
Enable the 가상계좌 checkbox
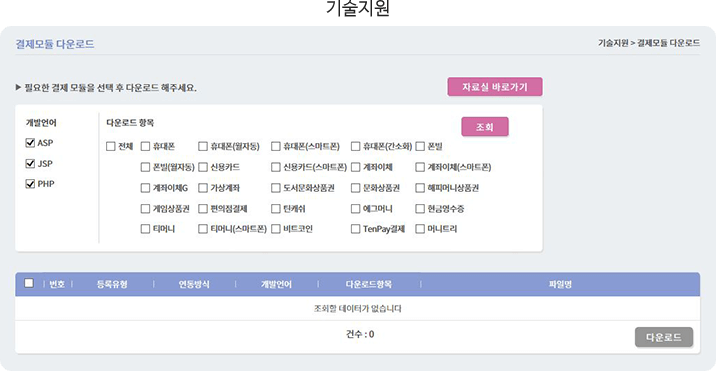(x=203, y=188)
